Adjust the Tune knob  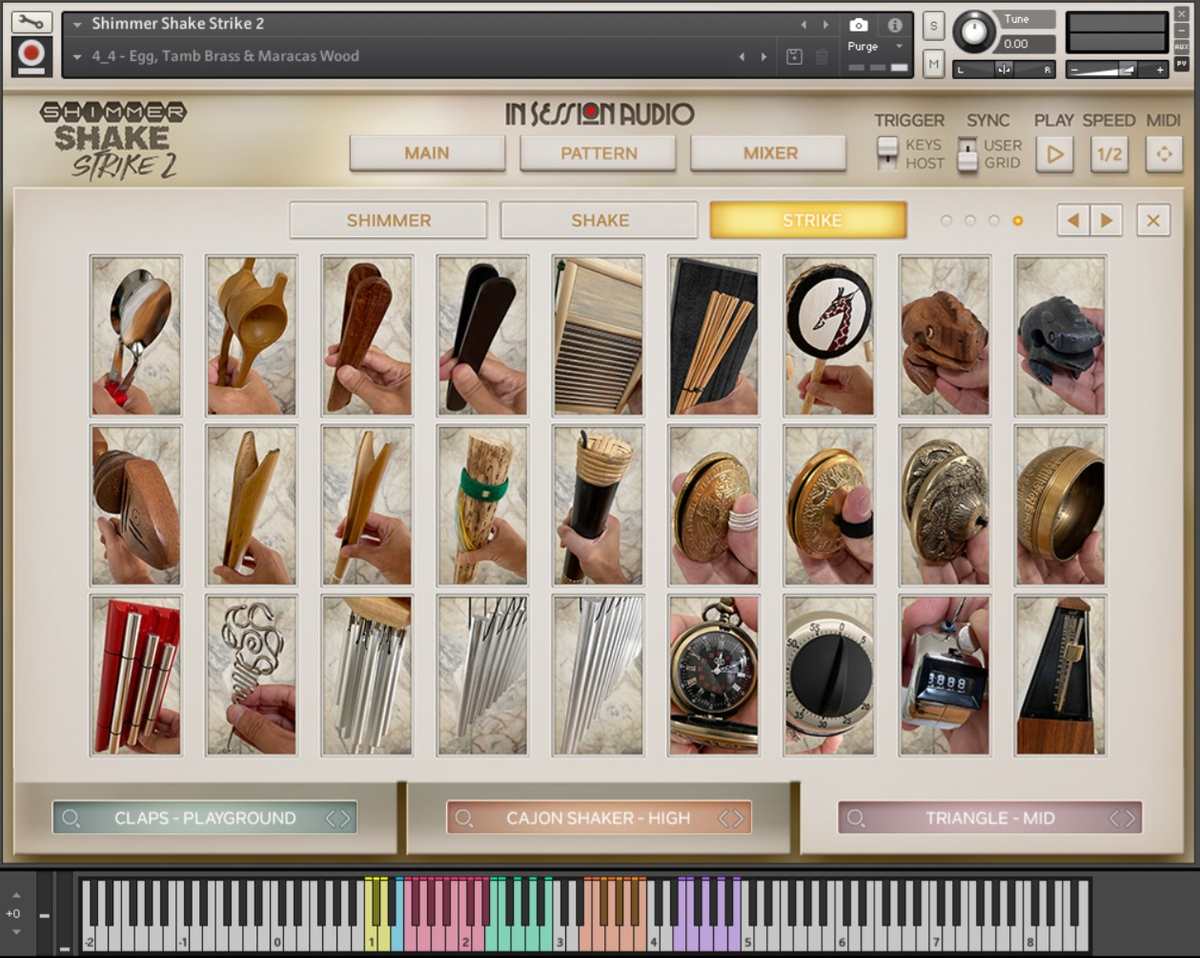[x=973, y=32]
